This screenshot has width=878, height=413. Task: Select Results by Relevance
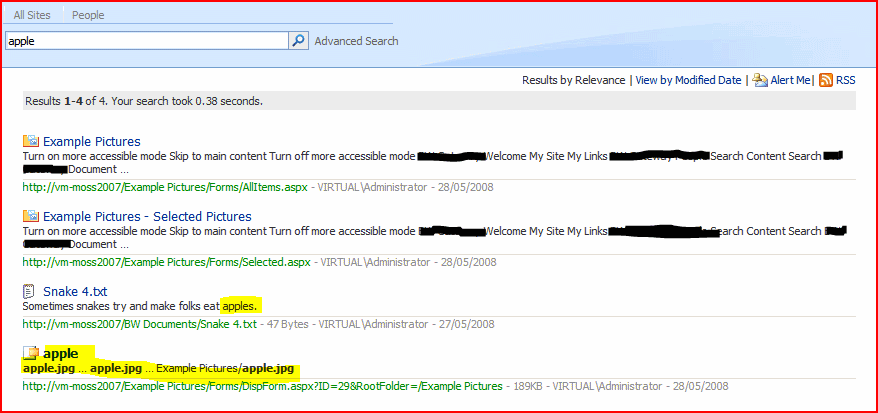[x=573, y=80]
